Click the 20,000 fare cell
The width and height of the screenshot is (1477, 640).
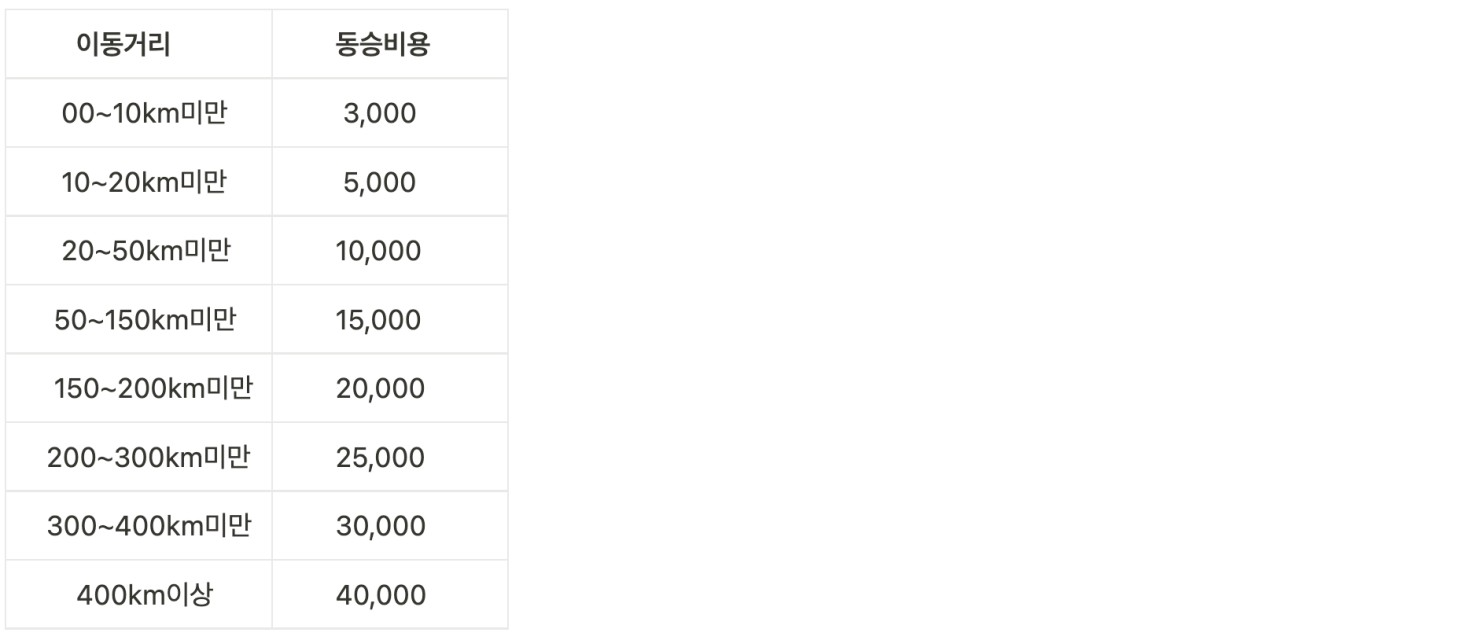tap(380, 388)
